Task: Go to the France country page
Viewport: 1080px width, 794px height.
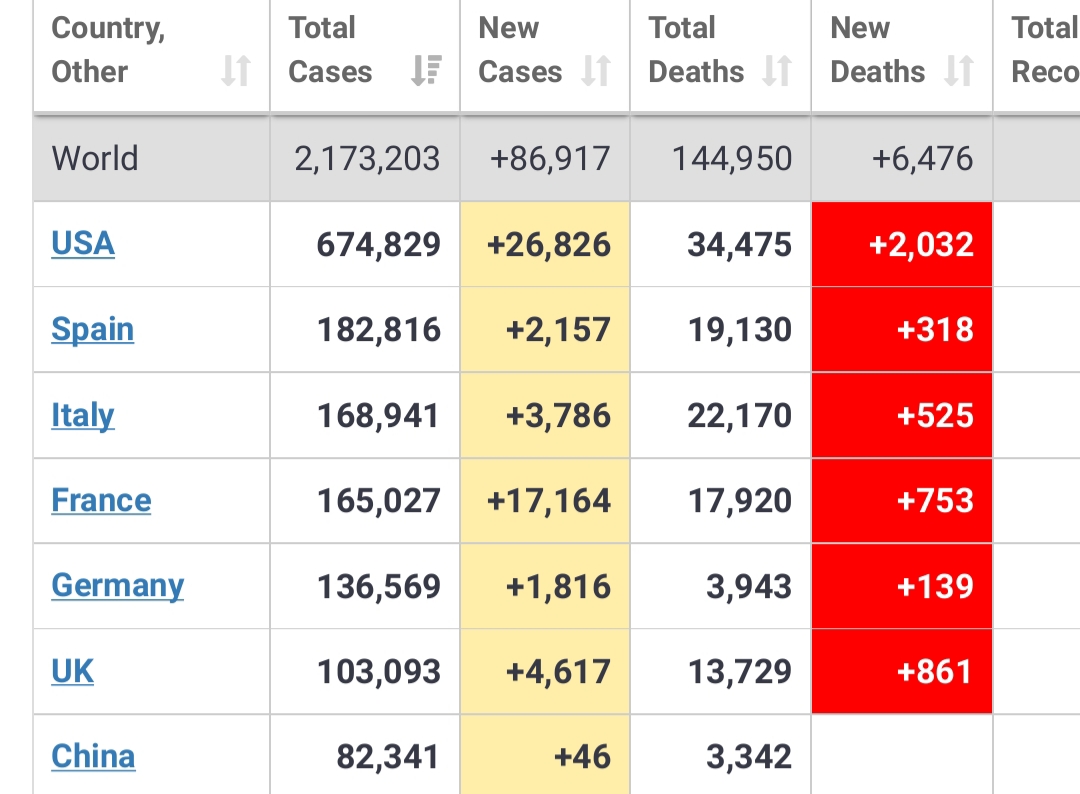Action: click(x=101, y=501)
